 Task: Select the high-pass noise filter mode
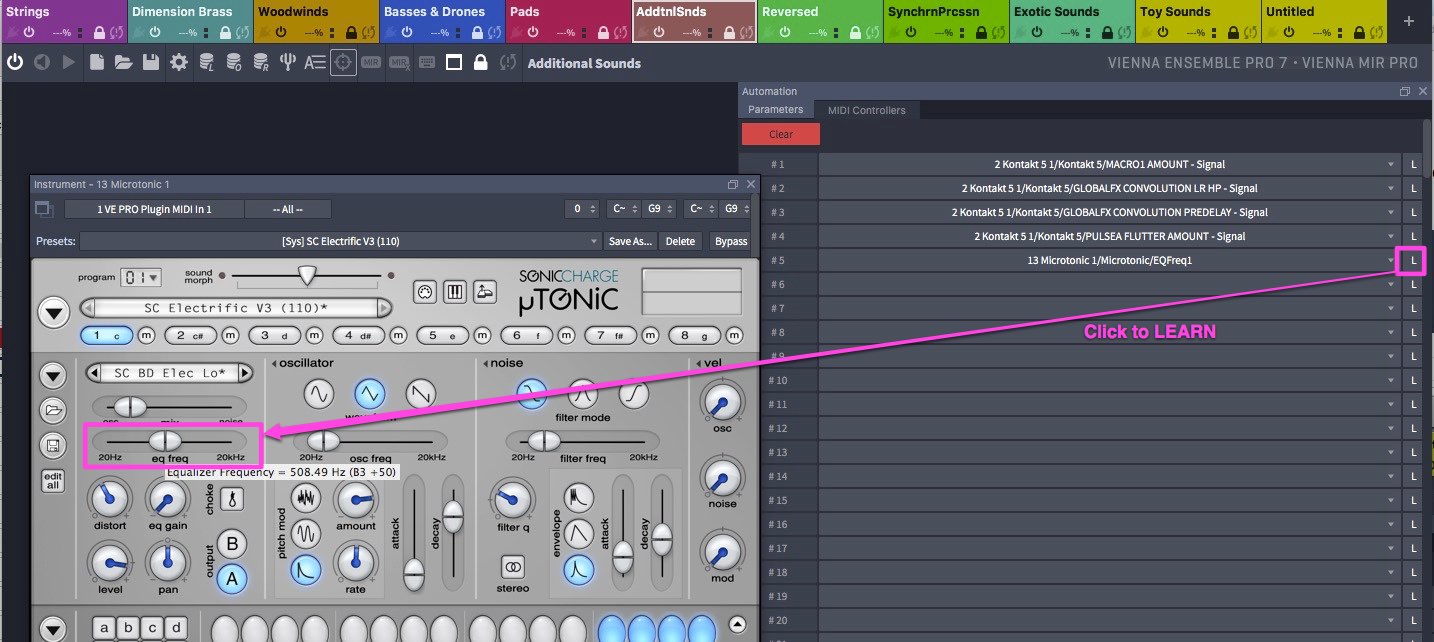(634, 395)
